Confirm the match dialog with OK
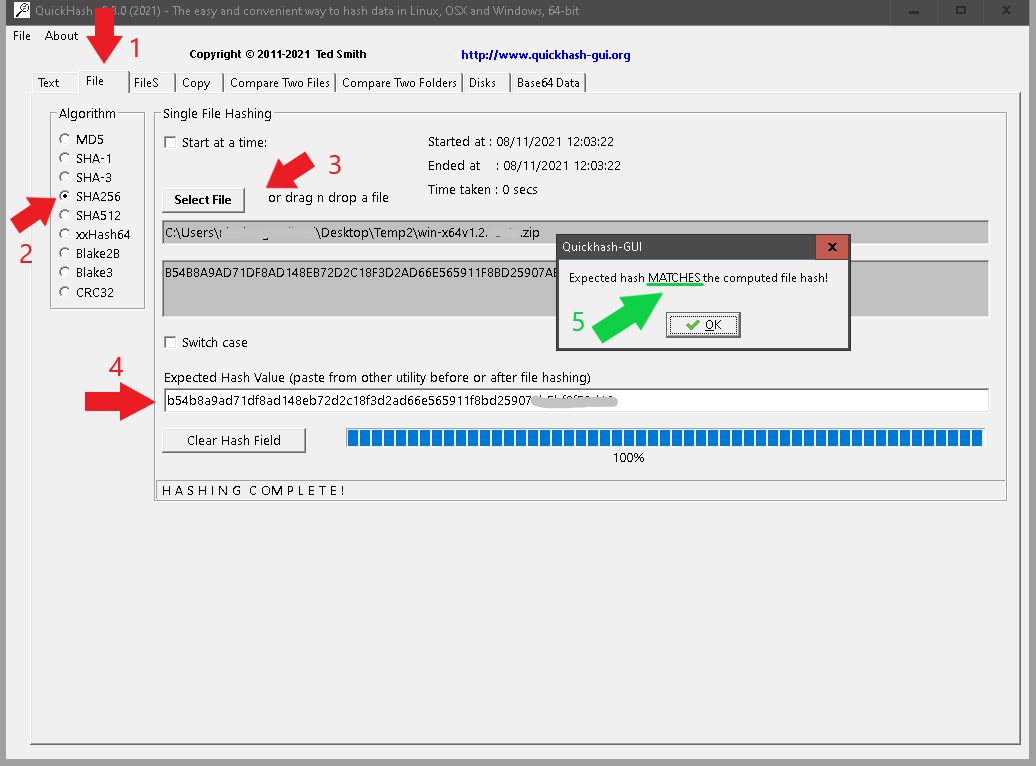The width and height of the screenshot is (1036, 766). [703, 325]
